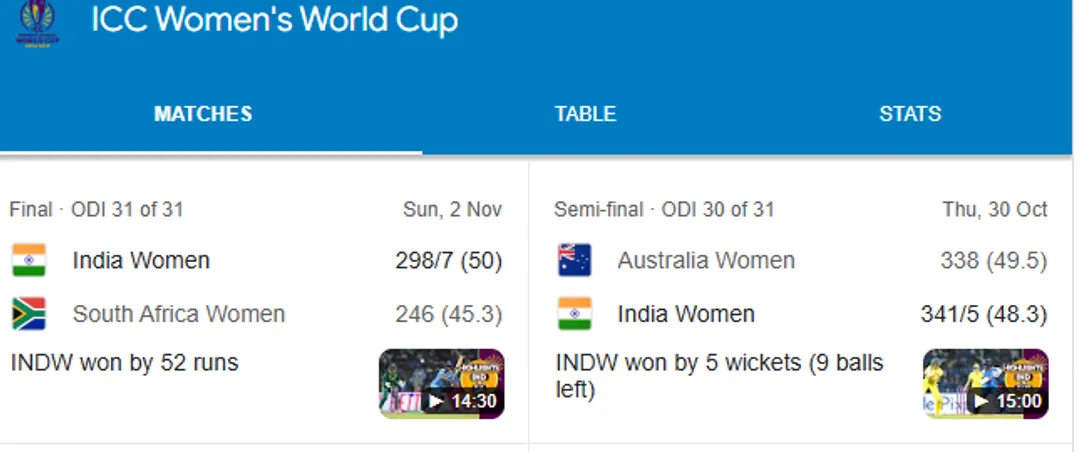Image resolution: width=1080 pixels, height=452 pixels.
Task: Click India's 298/7 (50) score
Action: (448, 261)
